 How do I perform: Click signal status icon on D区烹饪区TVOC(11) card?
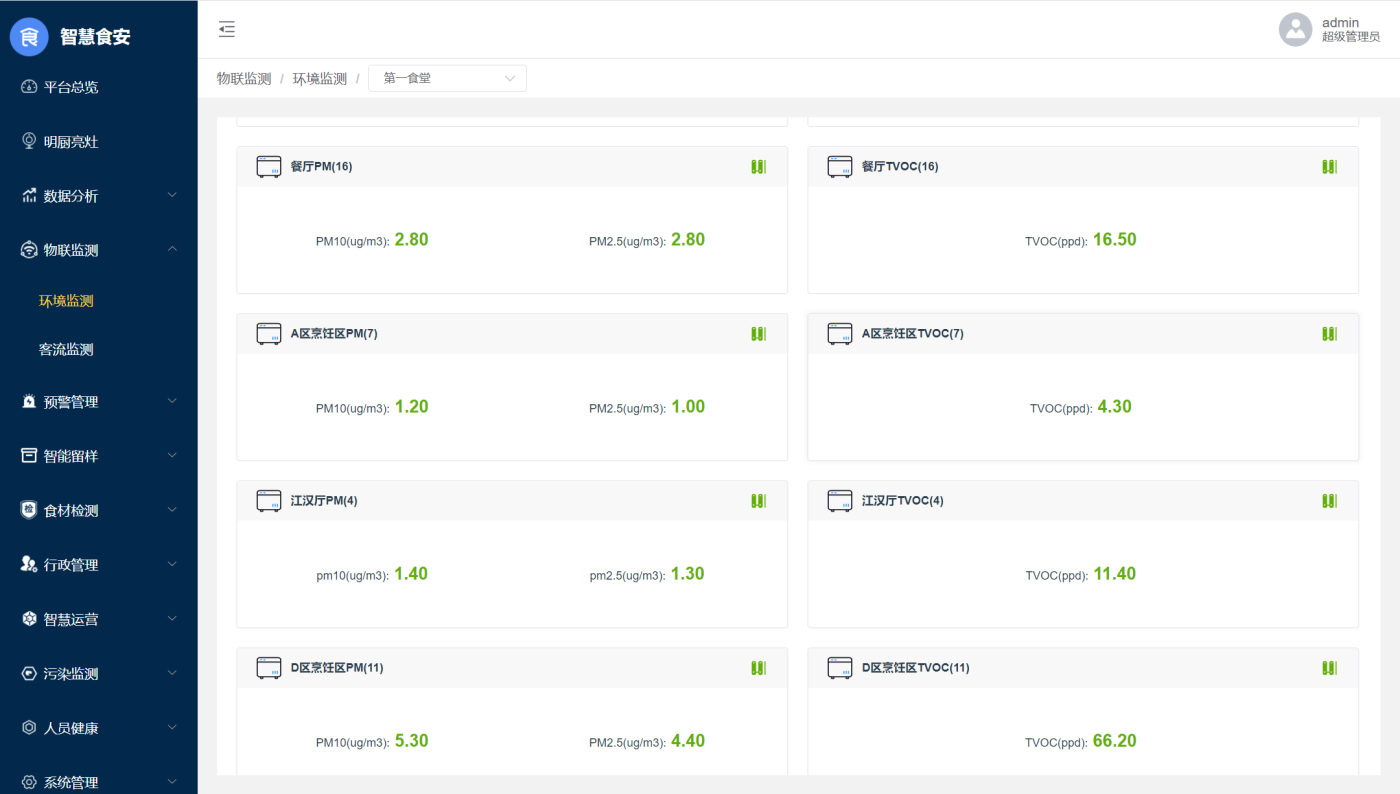(1329, 668)
